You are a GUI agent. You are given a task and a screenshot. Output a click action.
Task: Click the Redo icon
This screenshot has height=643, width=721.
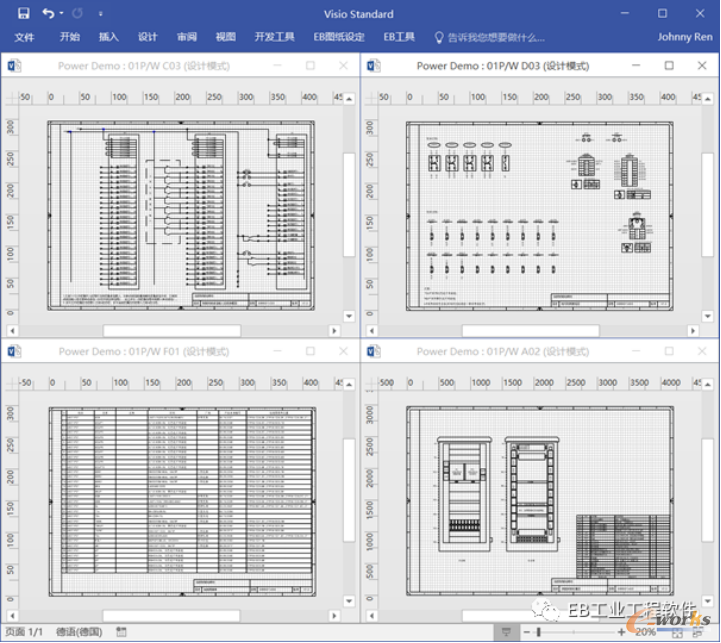pyautogui.click(x=77, y=13)
